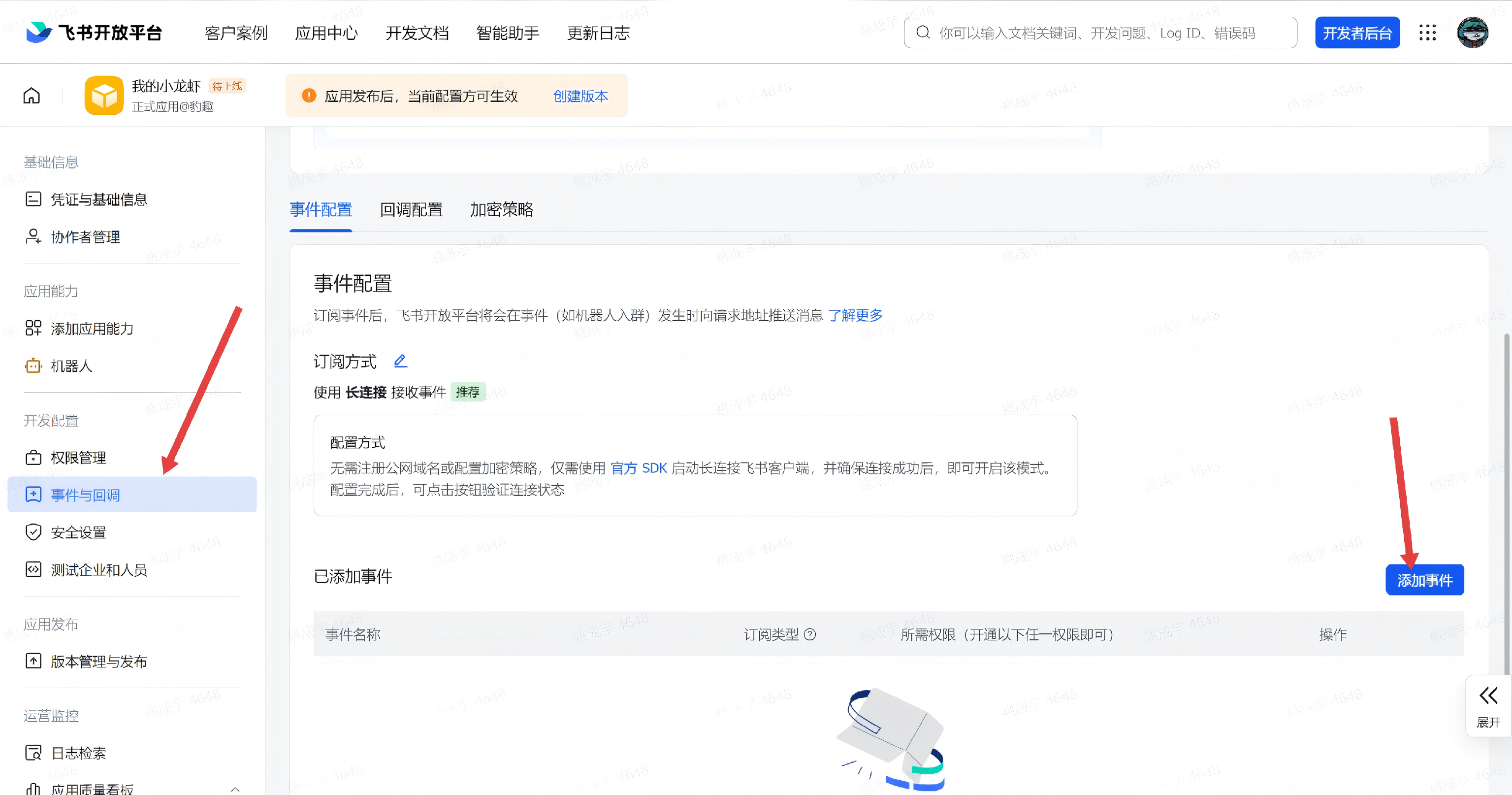
Task: Click the yellow cube app icon for 我的小龙虾
Action: click(x=104, y=95)
